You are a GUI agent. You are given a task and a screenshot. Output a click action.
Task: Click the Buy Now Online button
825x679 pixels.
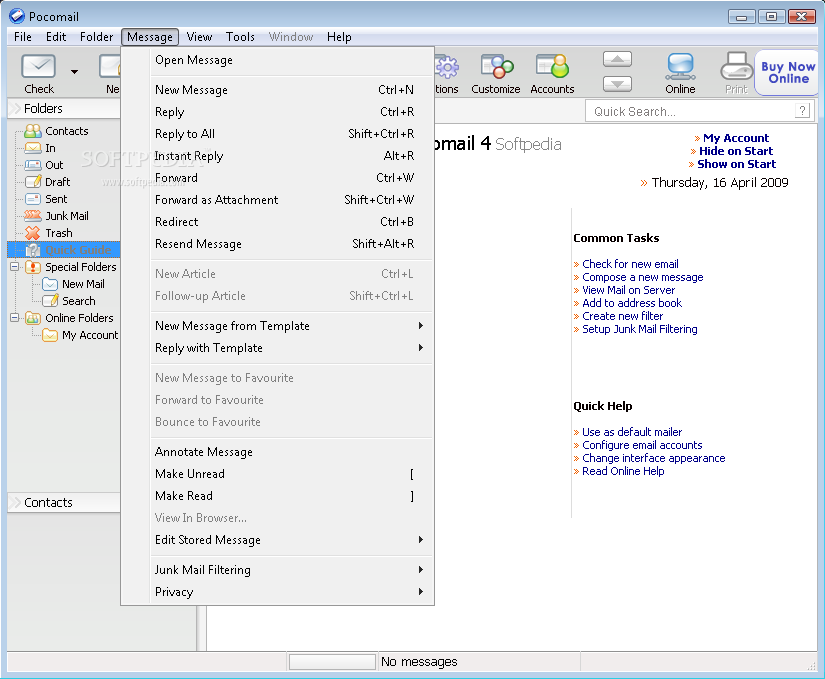[x=788, y=73]
